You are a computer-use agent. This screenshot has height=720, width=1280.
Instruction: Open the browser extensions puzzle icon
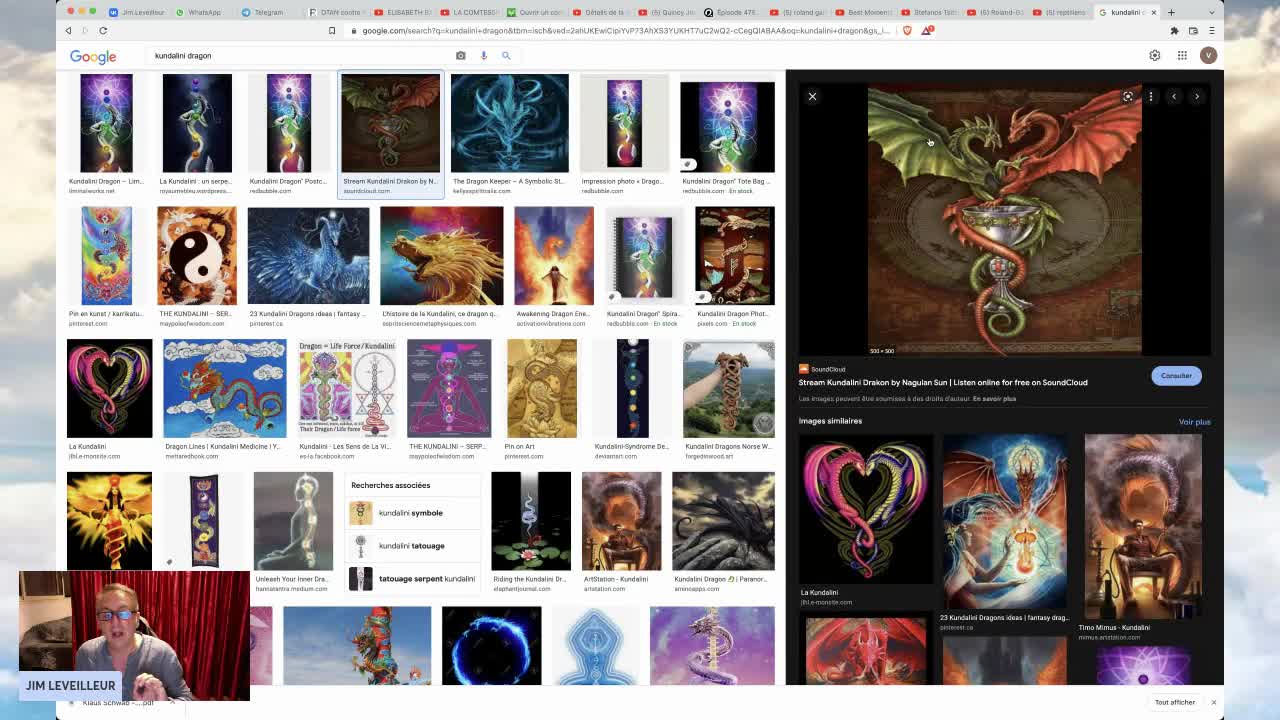click(1174, 31)
